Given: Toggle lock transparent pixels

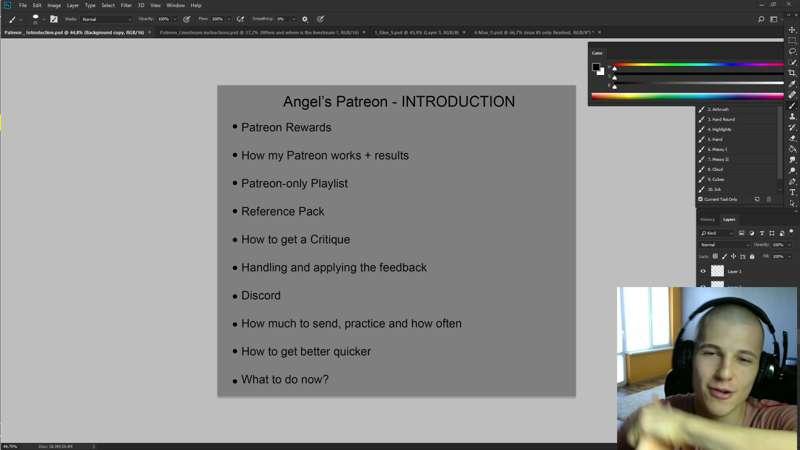Looking at the screenshot, I should tap(715, 256).
